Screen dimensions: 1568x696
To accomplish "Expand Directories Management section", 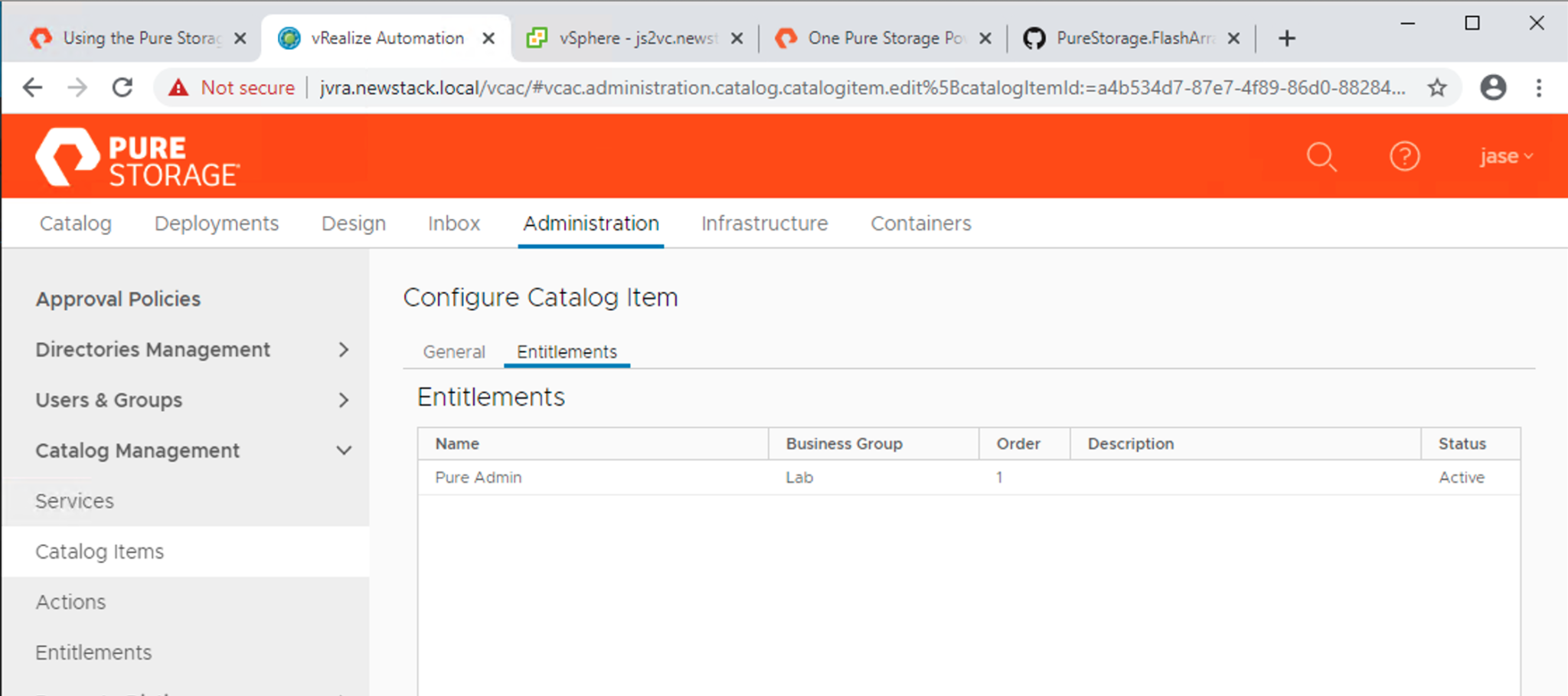I will pos(344,350).
